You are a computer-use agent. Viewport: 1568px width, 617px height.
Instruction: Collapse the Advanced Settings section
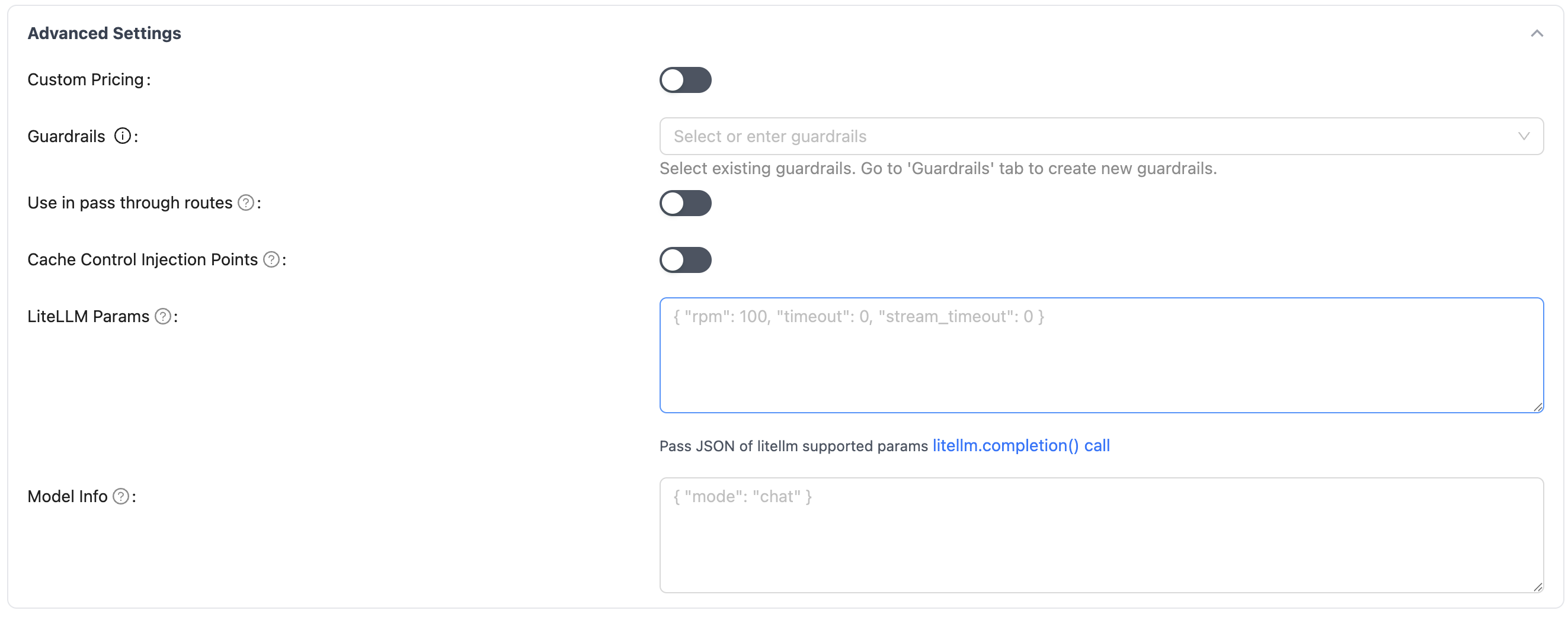(x=1537, y=34)
